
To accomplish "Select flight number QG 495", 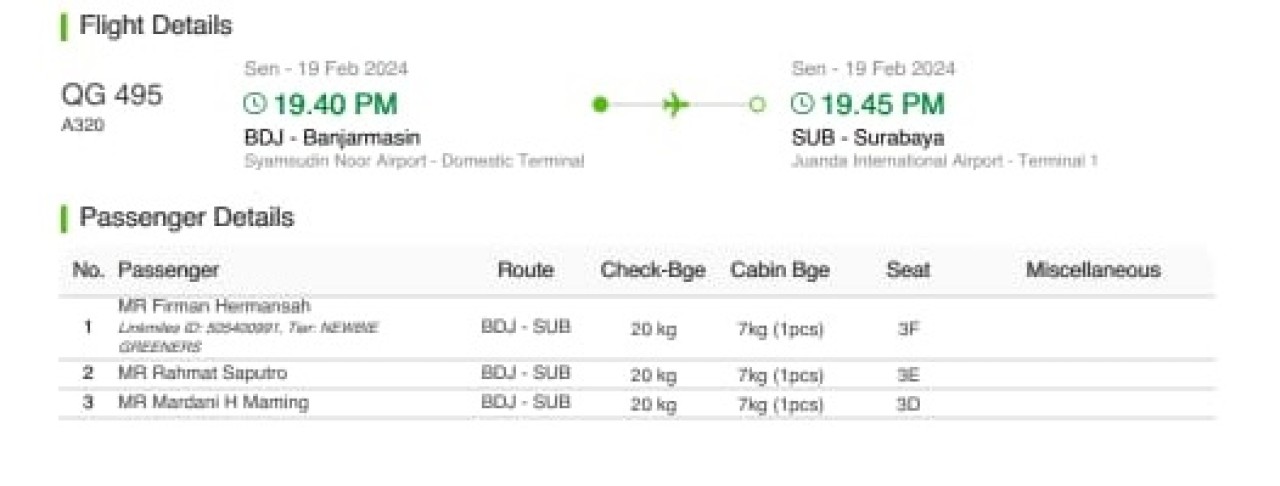I will [111, 96].
